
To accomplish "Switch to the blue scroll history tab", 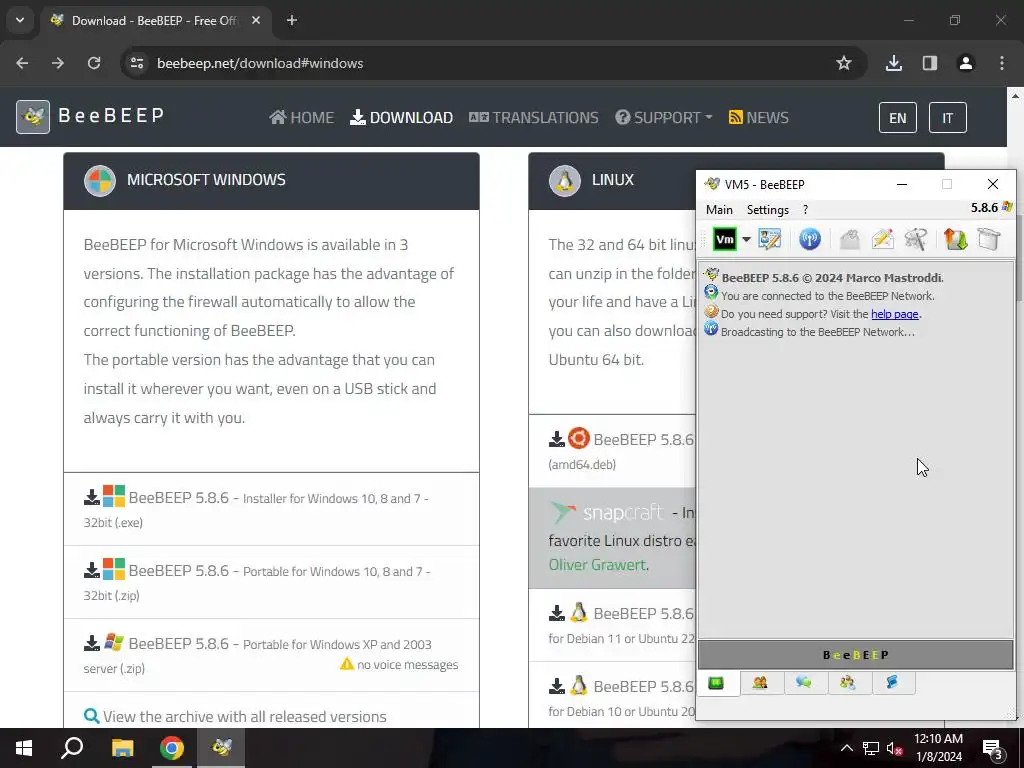I will pyautogui.click(x=892, y=683).
